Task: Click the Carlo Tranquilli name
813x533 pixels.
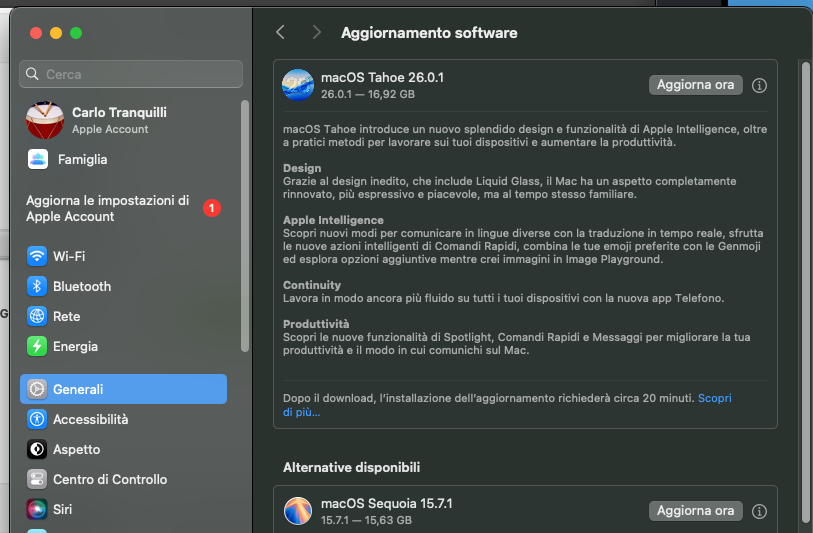Action: (119, 113)
